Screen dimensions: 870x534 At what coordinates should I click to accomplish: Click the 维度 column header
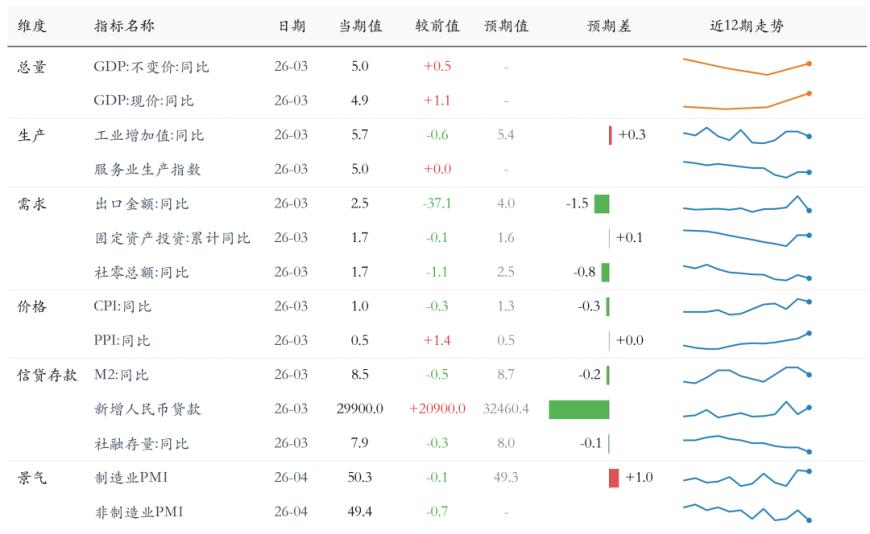[32, 26]
